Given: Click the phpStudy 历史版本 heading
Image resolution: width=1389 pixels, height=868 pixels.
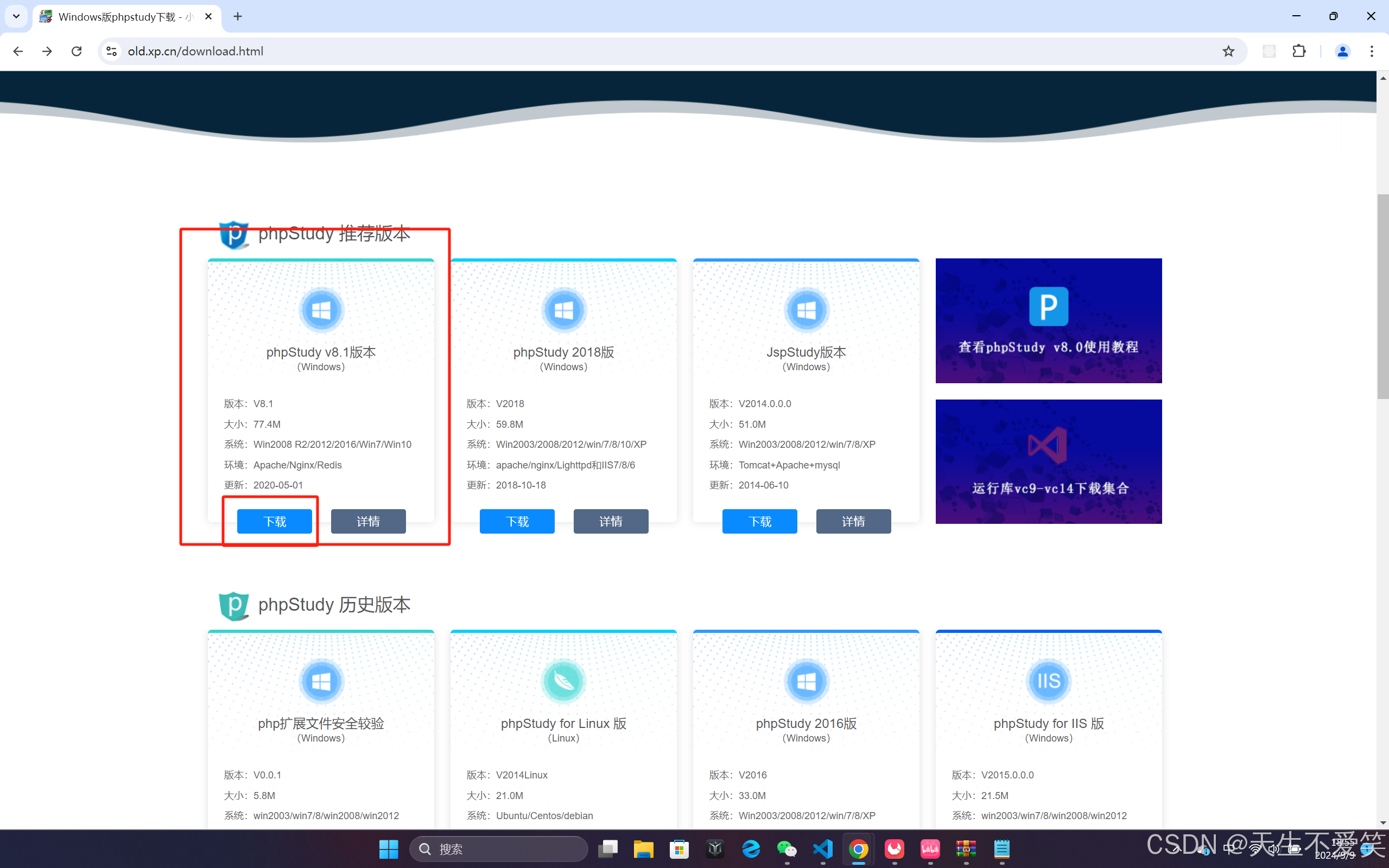Looking at the screenshot, I should point(334,605).
